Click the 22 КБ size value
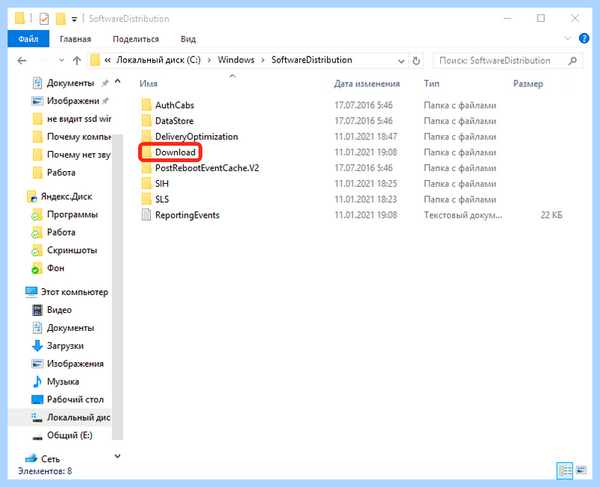600x487 pixels. [x=551, y=215]
